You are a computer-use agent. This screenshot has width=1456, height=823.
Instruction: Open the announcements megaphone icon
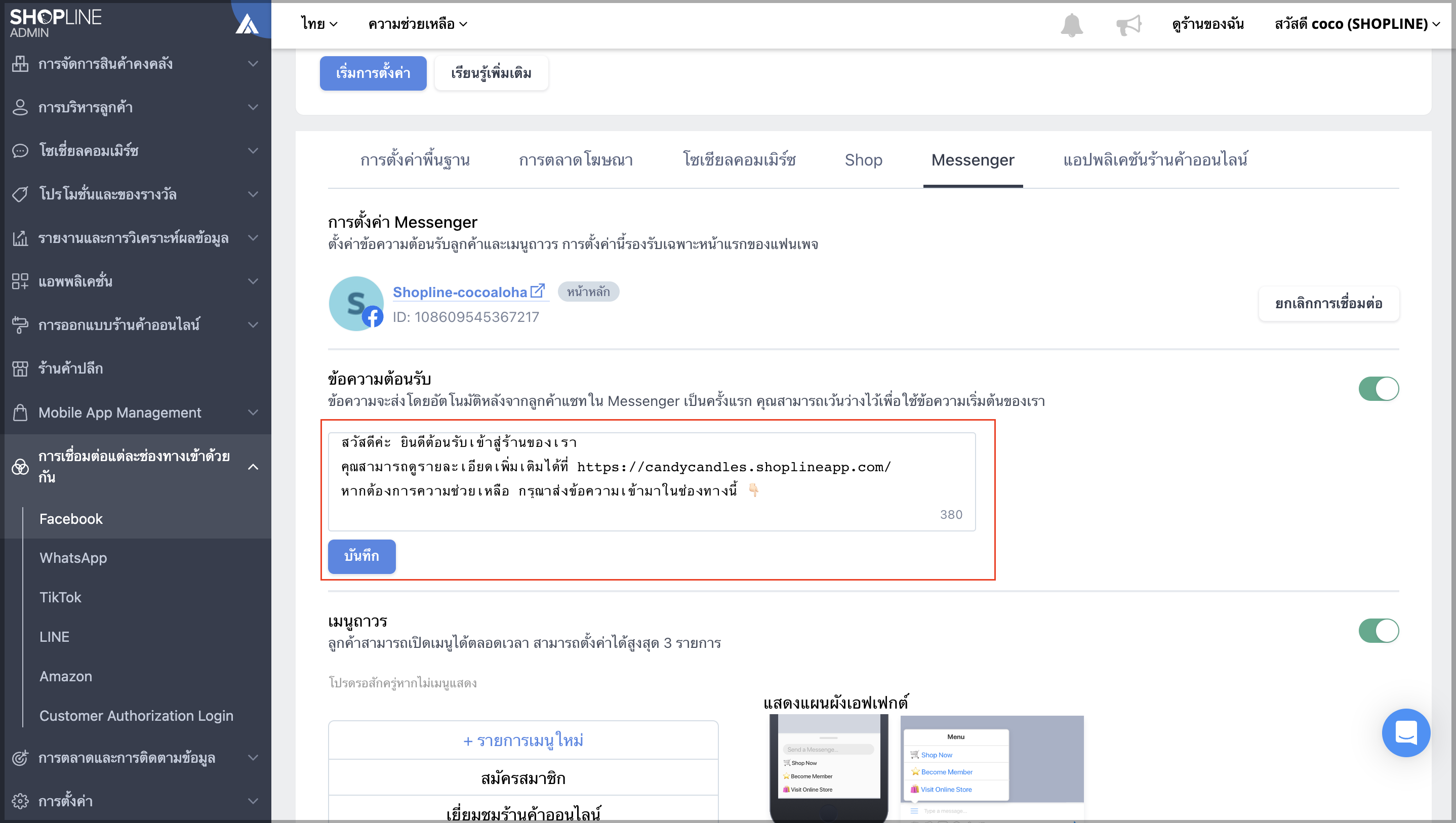click(x=1129, y=24)
